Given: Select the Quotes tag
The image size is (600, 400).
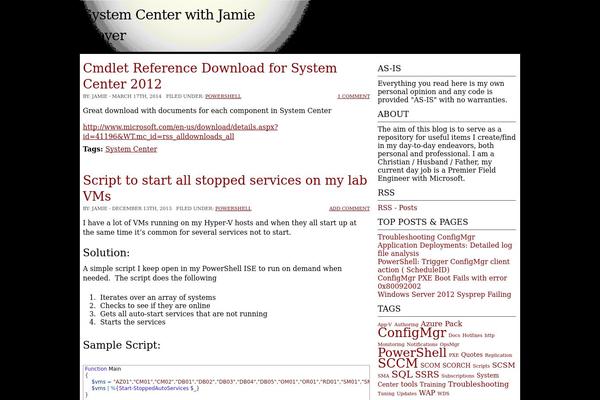Looking at the screenshot, I should point(471,355).
